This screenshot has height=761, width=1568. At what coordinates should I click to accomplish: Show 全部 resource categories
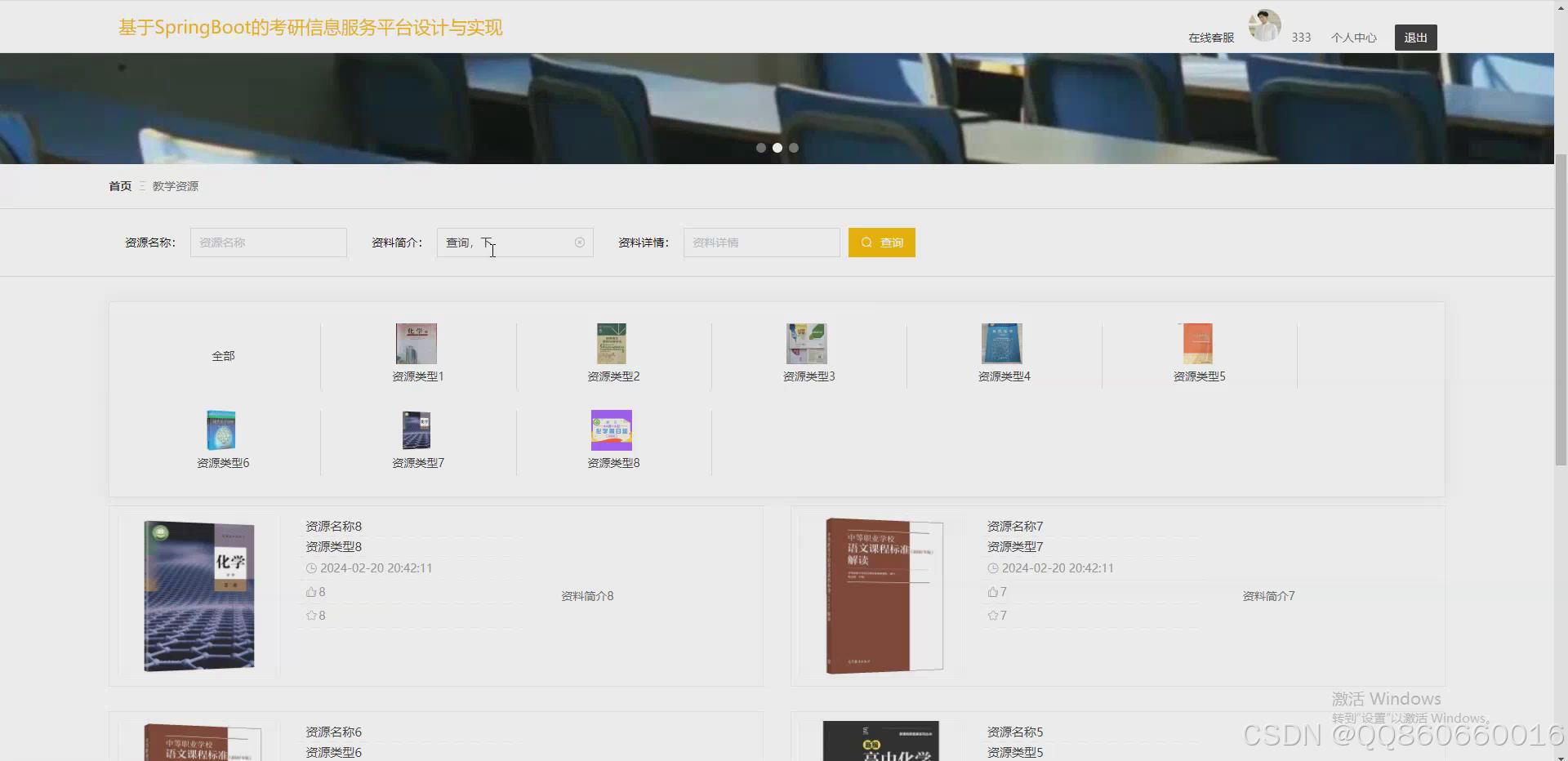click(223, 356)
